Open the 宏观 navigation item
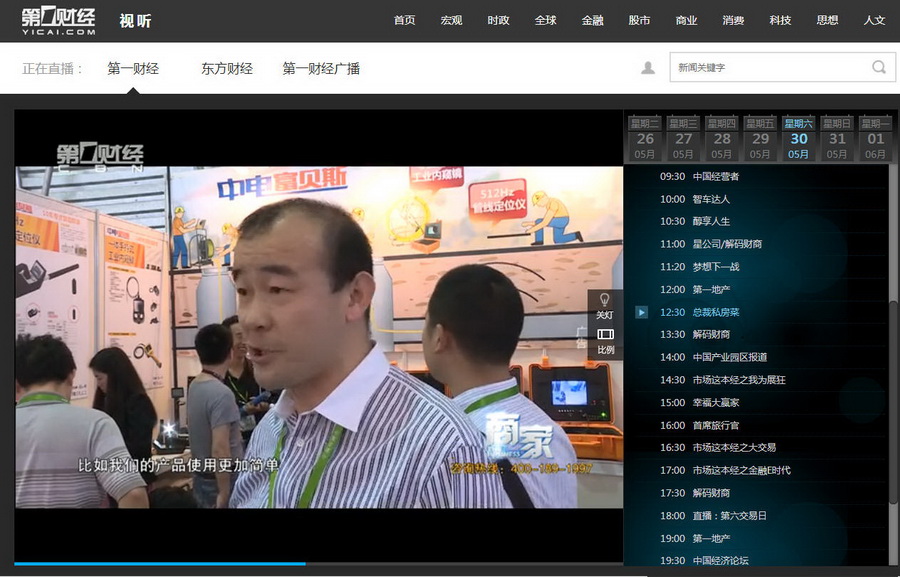The image size is (900, 577). (451, 21)
